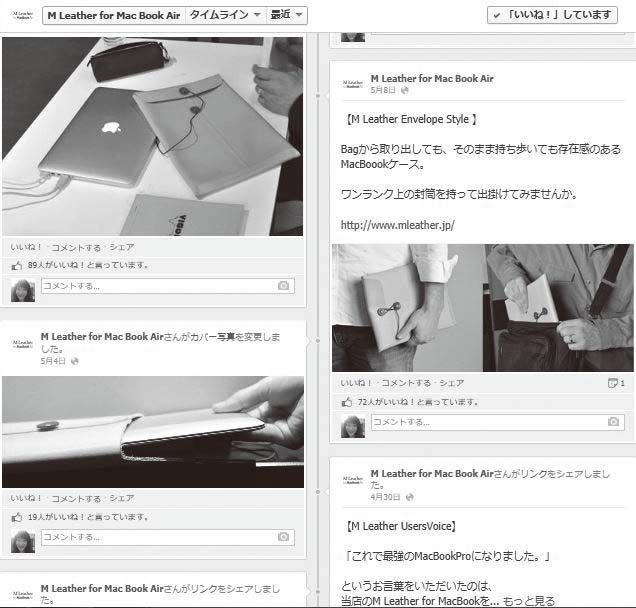Viewport: 636px width, 608px height.
Task: Click M Leather avatar on 5月8日 post
Action: 352,84
